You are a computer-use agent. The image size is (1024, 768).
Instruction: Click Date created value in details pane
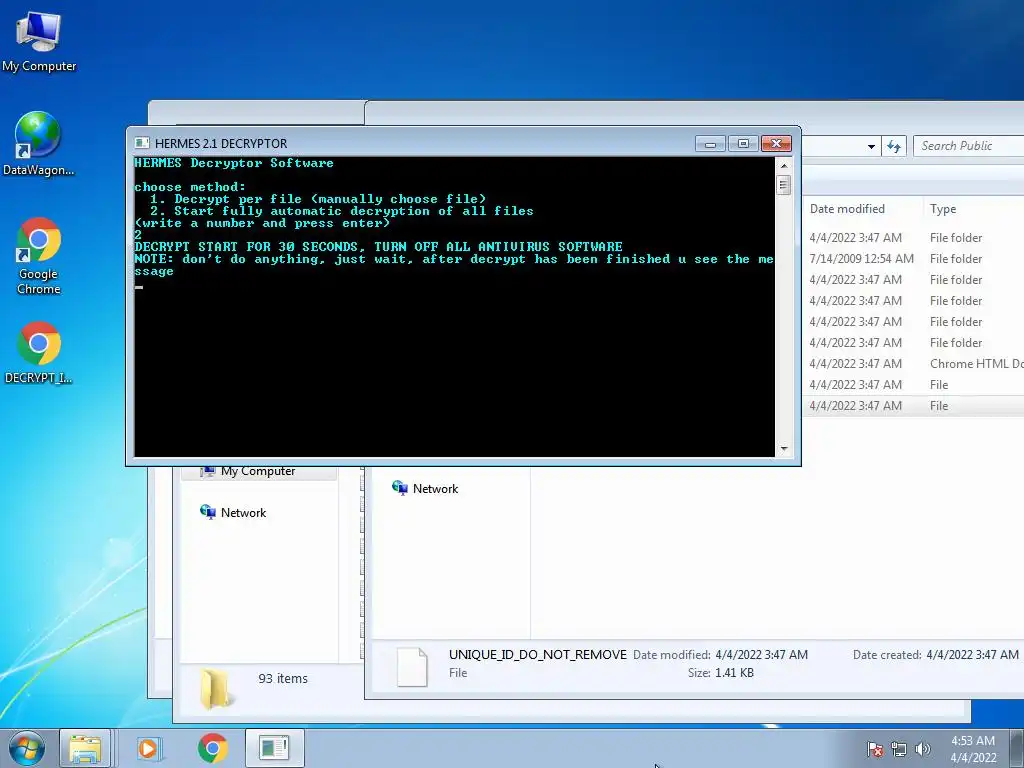972,654
